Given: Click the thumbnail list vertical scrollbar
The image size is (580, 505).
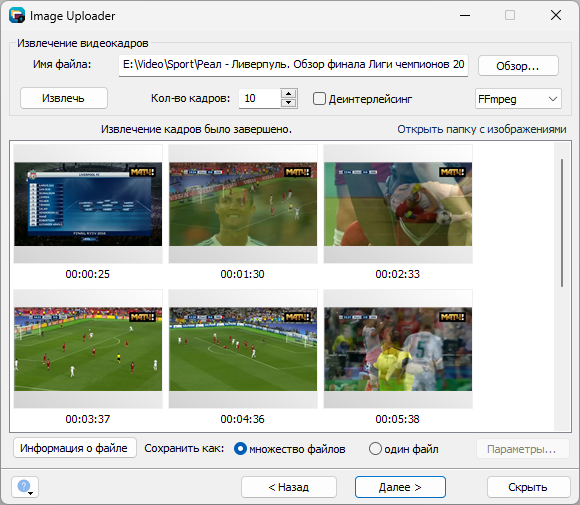Looking at the screenshot, I should (562, 223).
